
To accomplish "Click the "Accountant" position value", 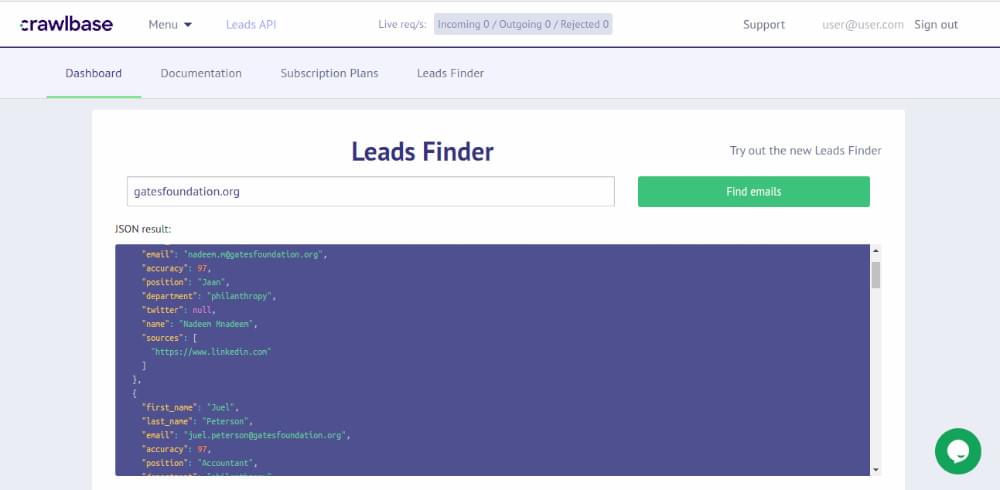I will coord(227,463).
